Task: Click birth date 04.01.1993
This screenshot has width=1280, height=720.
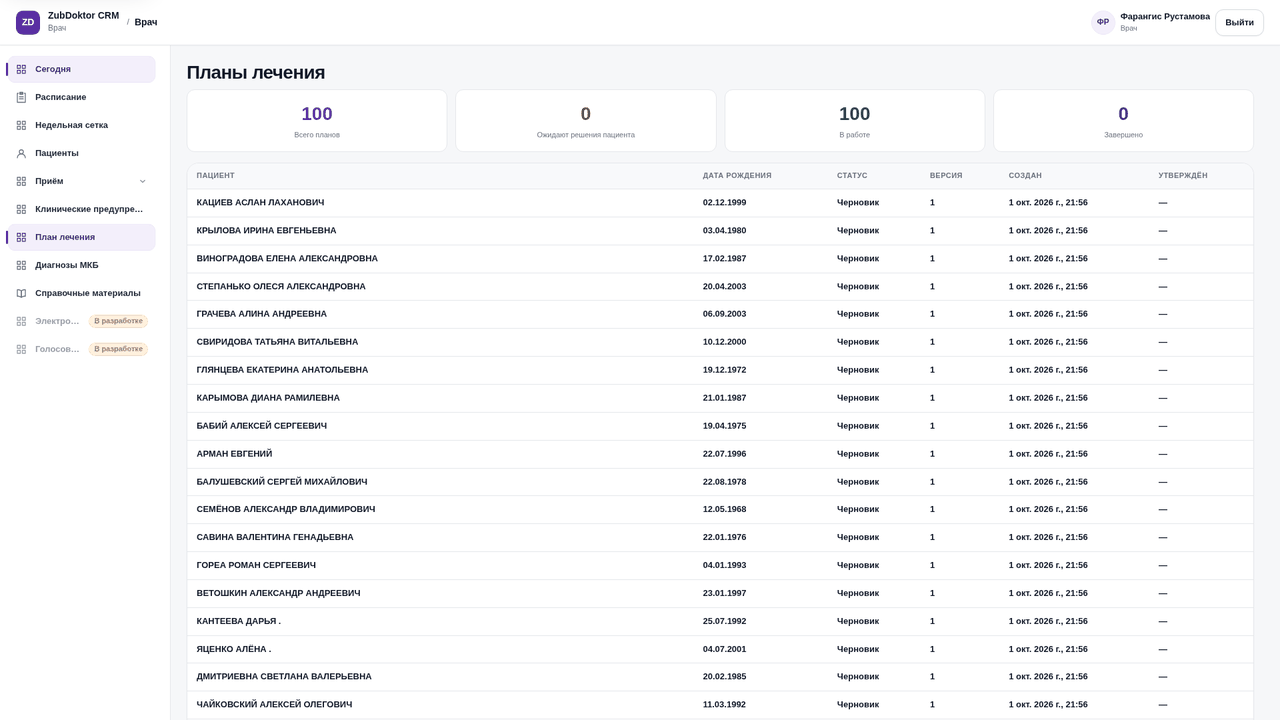Action: [724, 565]
